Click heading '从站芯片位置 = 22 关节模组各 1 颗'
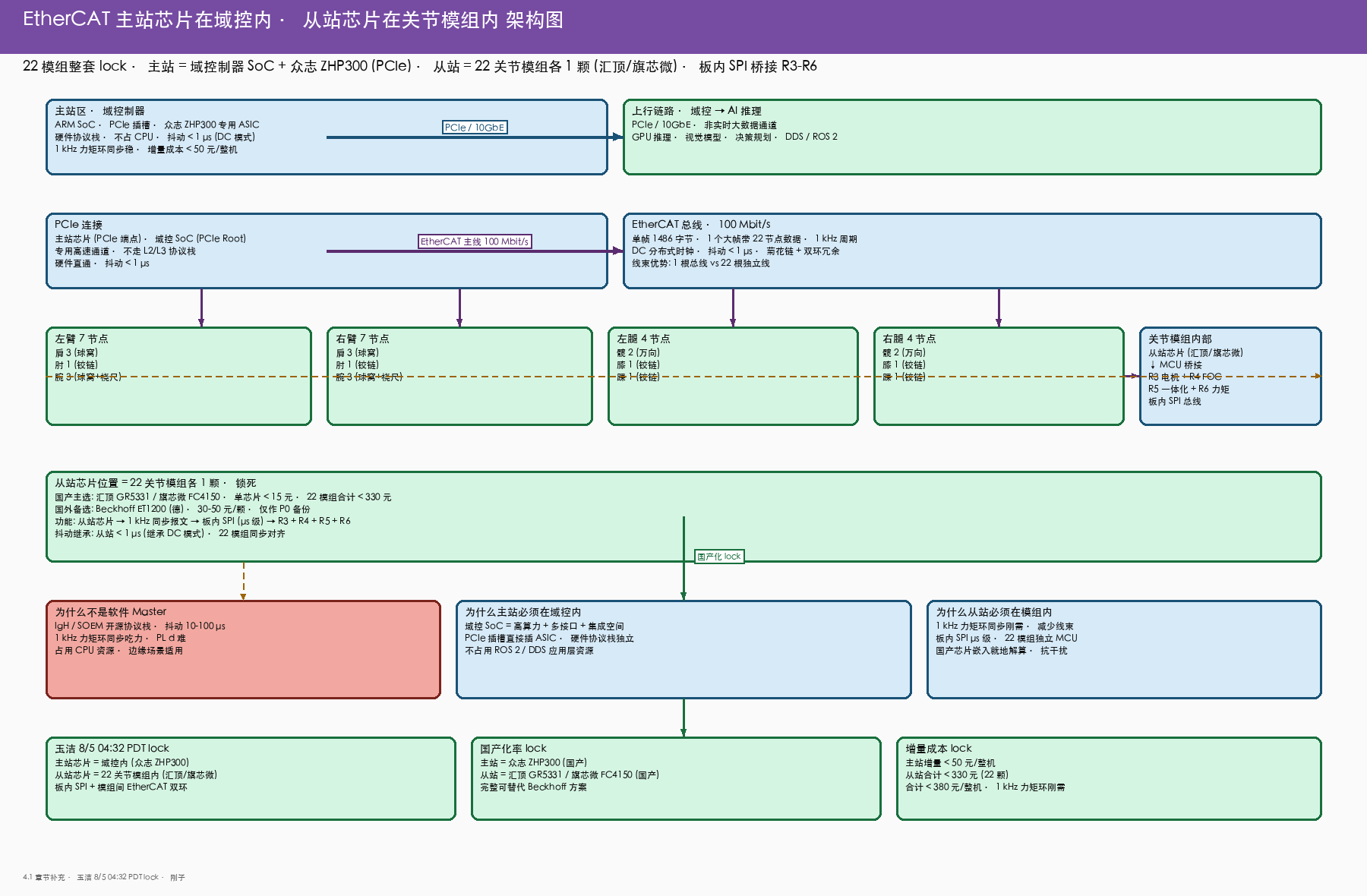This screenshot has width=1367, height=896. 137,483
